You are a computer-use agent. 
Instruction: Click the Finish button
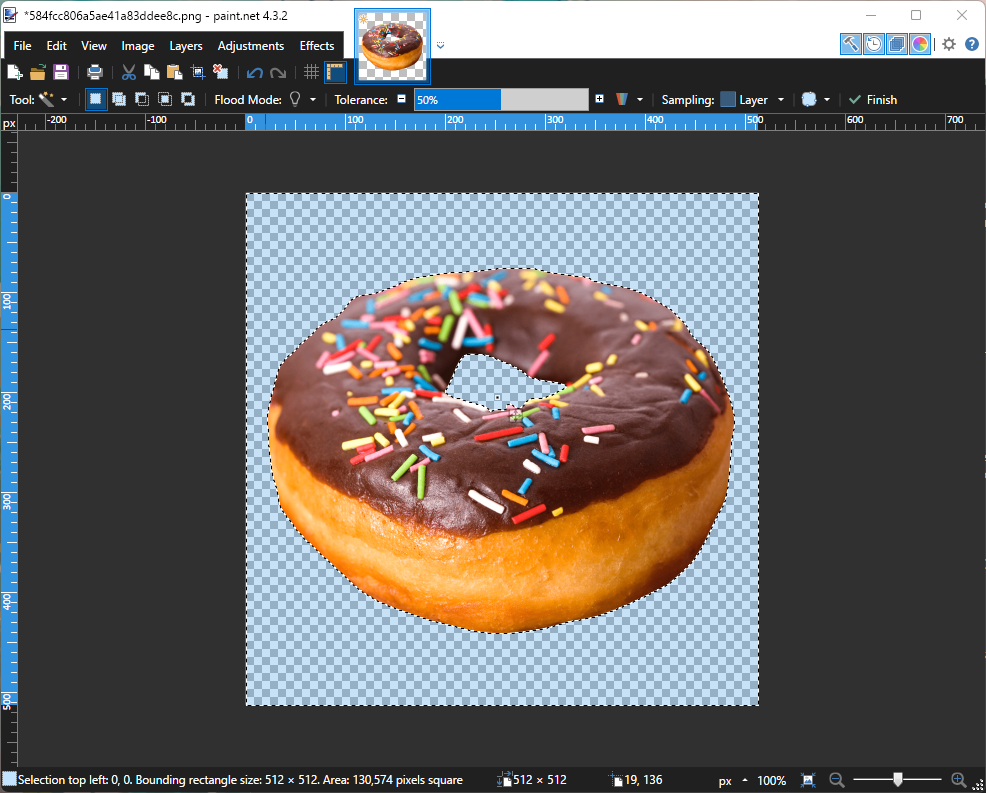coord(873,99)
